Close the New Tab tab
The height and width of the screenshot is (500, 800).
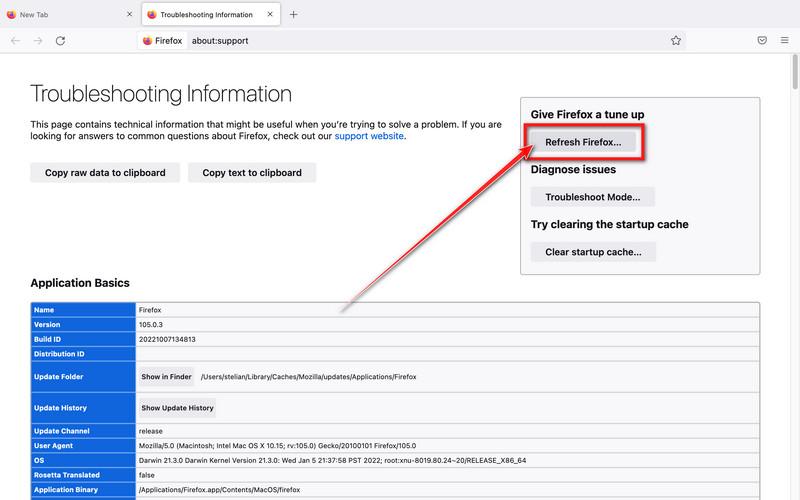(x=130, y=14)
